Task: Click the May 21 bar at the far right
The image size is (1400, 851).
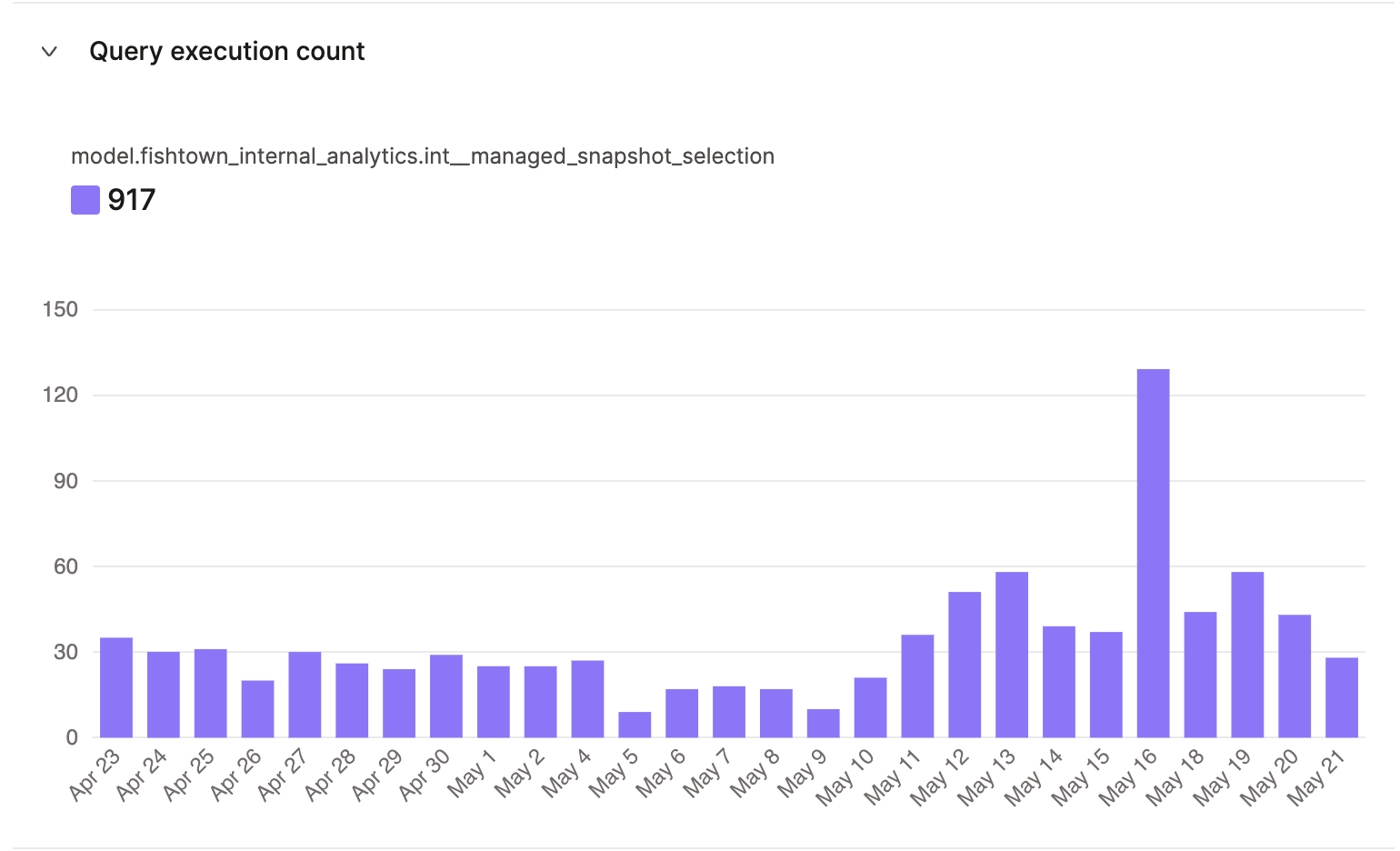Action: pos(1343,696)
